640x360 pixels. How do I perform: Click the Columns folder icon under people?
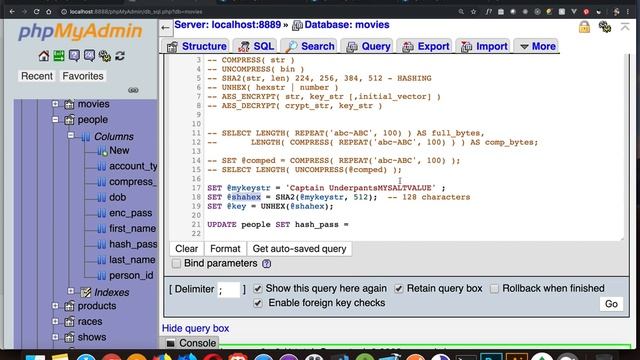point(86,137)
